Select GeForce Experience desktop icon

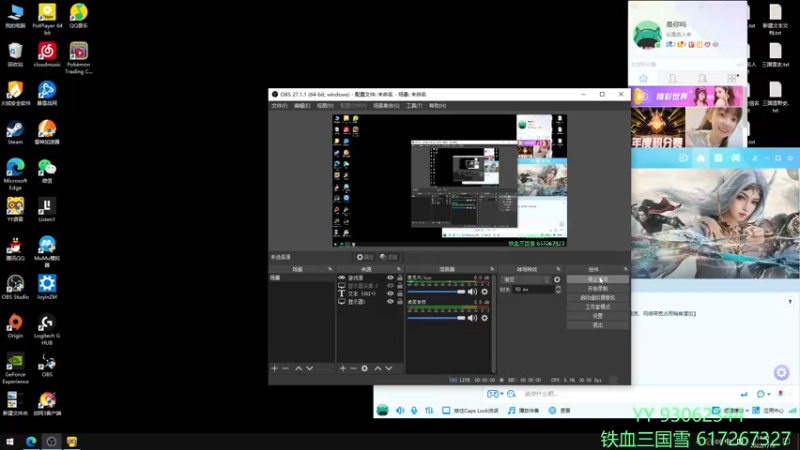[15, 368]
